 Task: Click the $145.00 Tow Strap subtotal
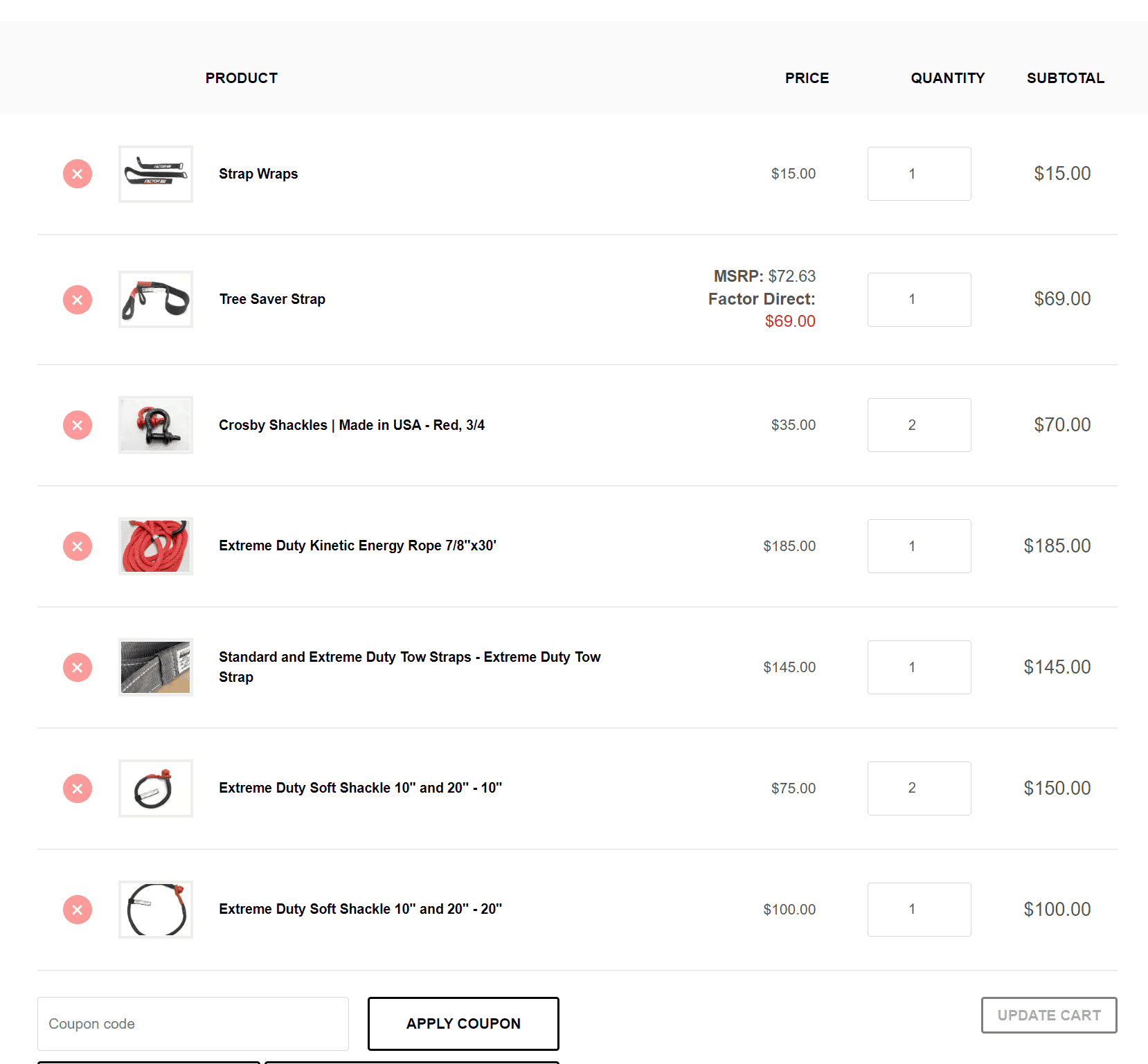point(1057,667)
